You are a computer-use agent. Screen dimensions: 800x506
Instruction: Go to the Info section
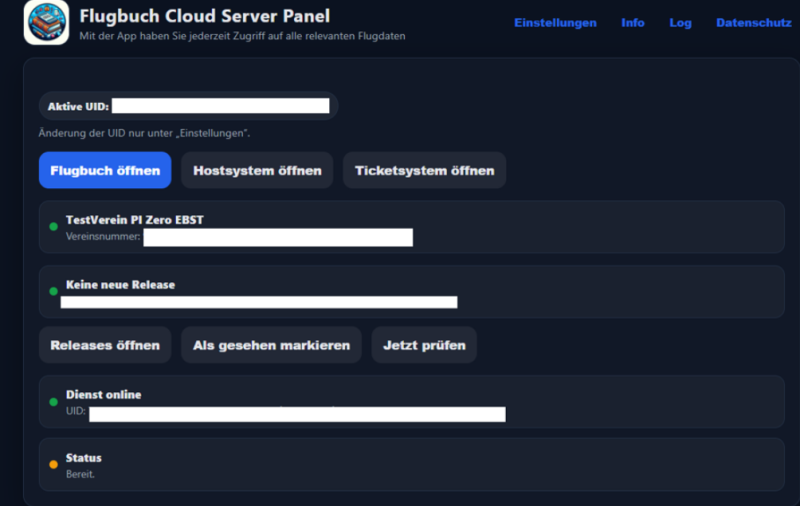[632, 23]
